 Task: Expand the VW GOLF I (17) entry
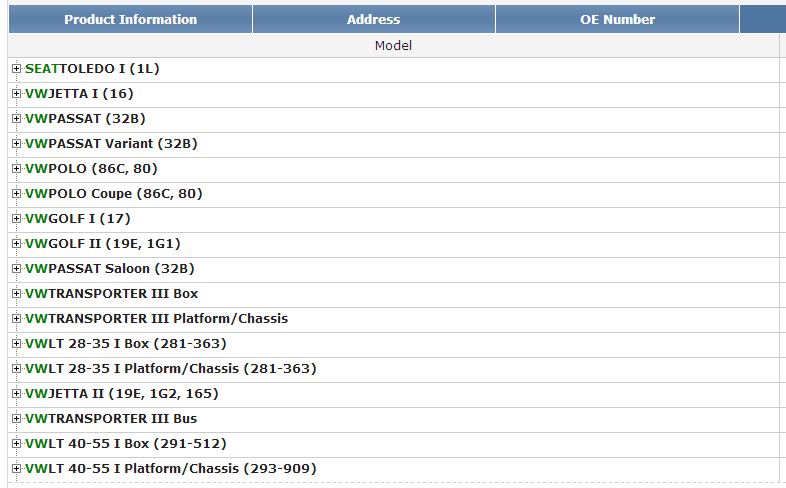[16, 219]
